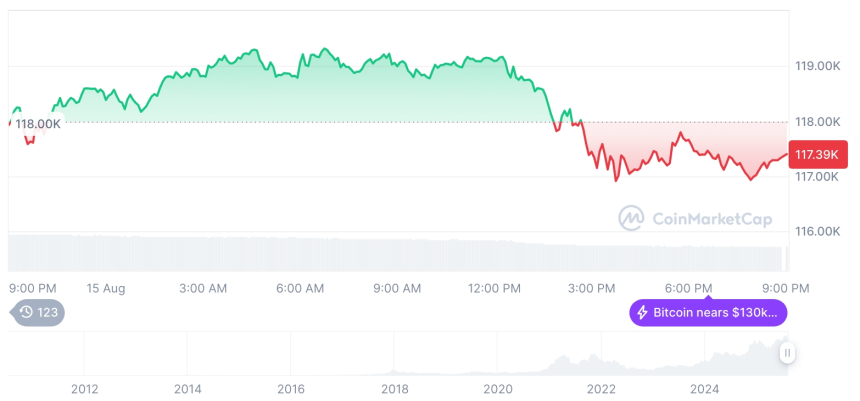Click the 12:00 PM time axis label
The height and width of the screenshot is (401, 860).
(494, 288)
